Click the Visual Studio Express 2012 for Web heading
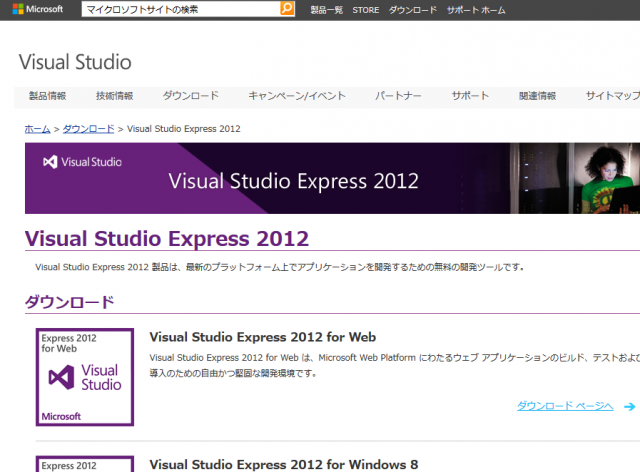Image resolution: width=640 pixels, height=472 pixels. [x=262, y=337]
